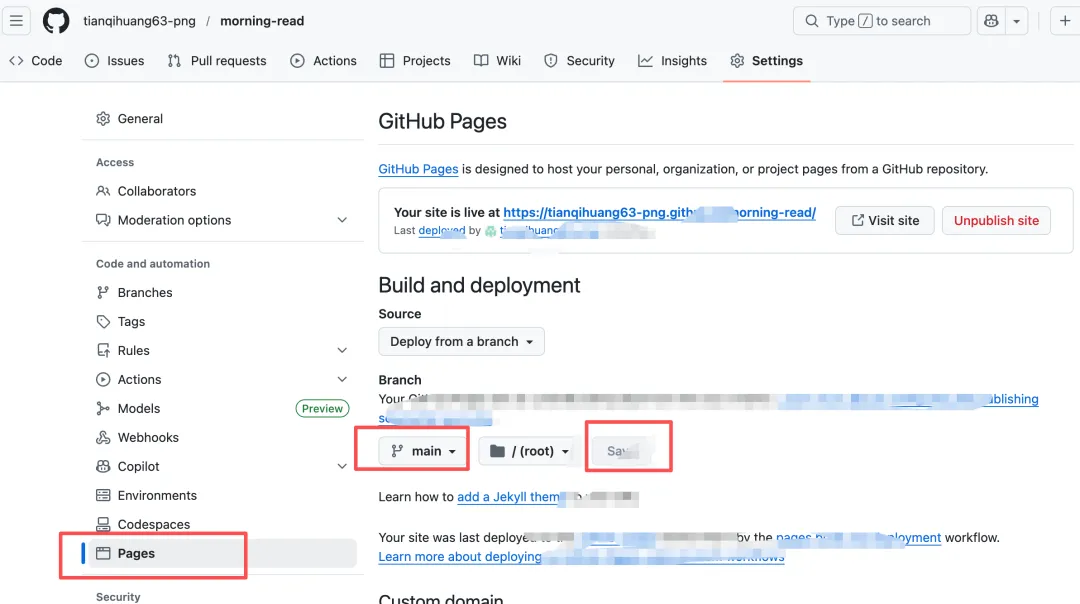Click the plus create-new button
This screenshot has height=604, width=1080.
[1065, 21]
